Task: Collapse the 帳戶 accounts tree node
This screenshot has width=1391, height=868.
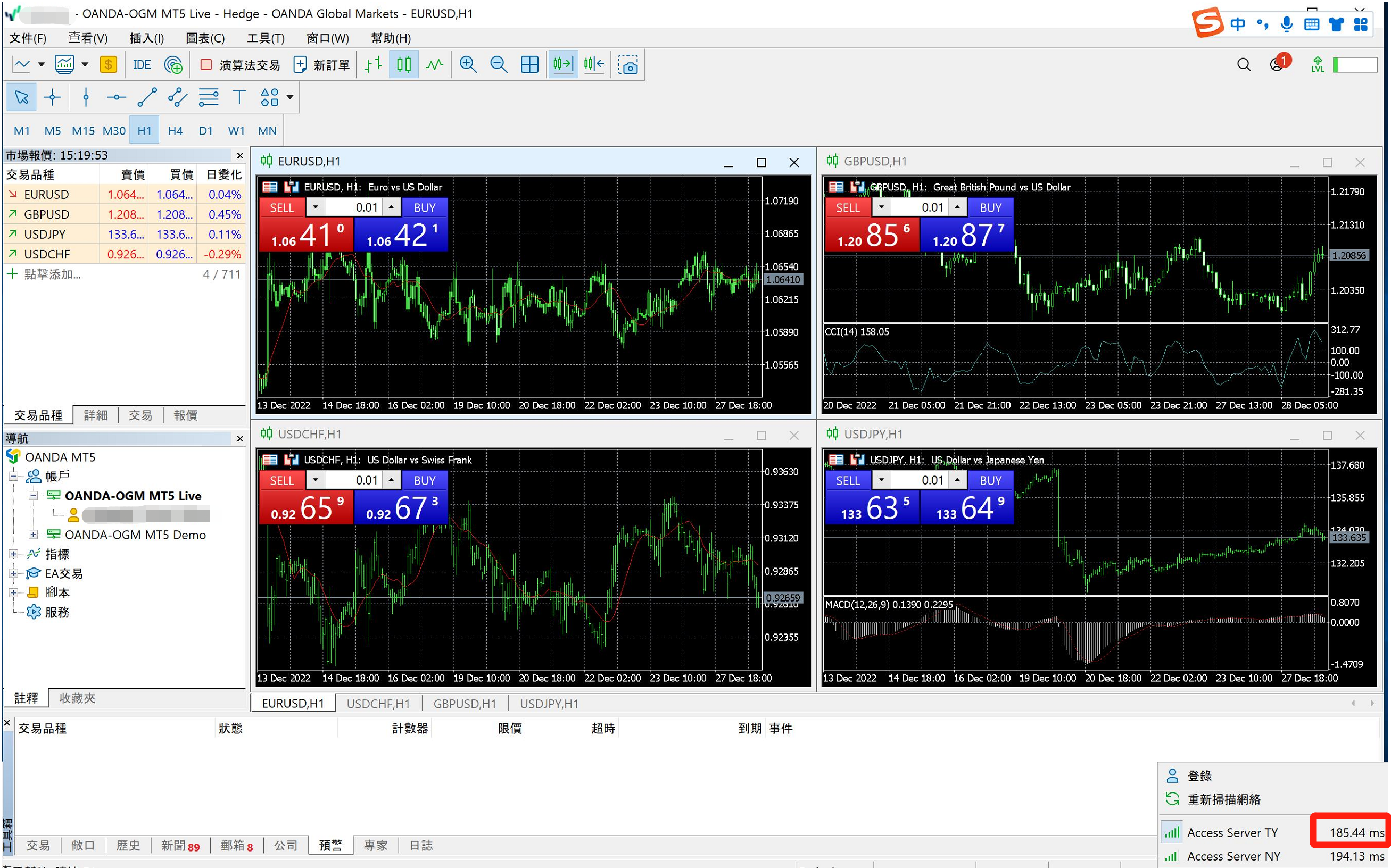Action: (x=14, y=477)
